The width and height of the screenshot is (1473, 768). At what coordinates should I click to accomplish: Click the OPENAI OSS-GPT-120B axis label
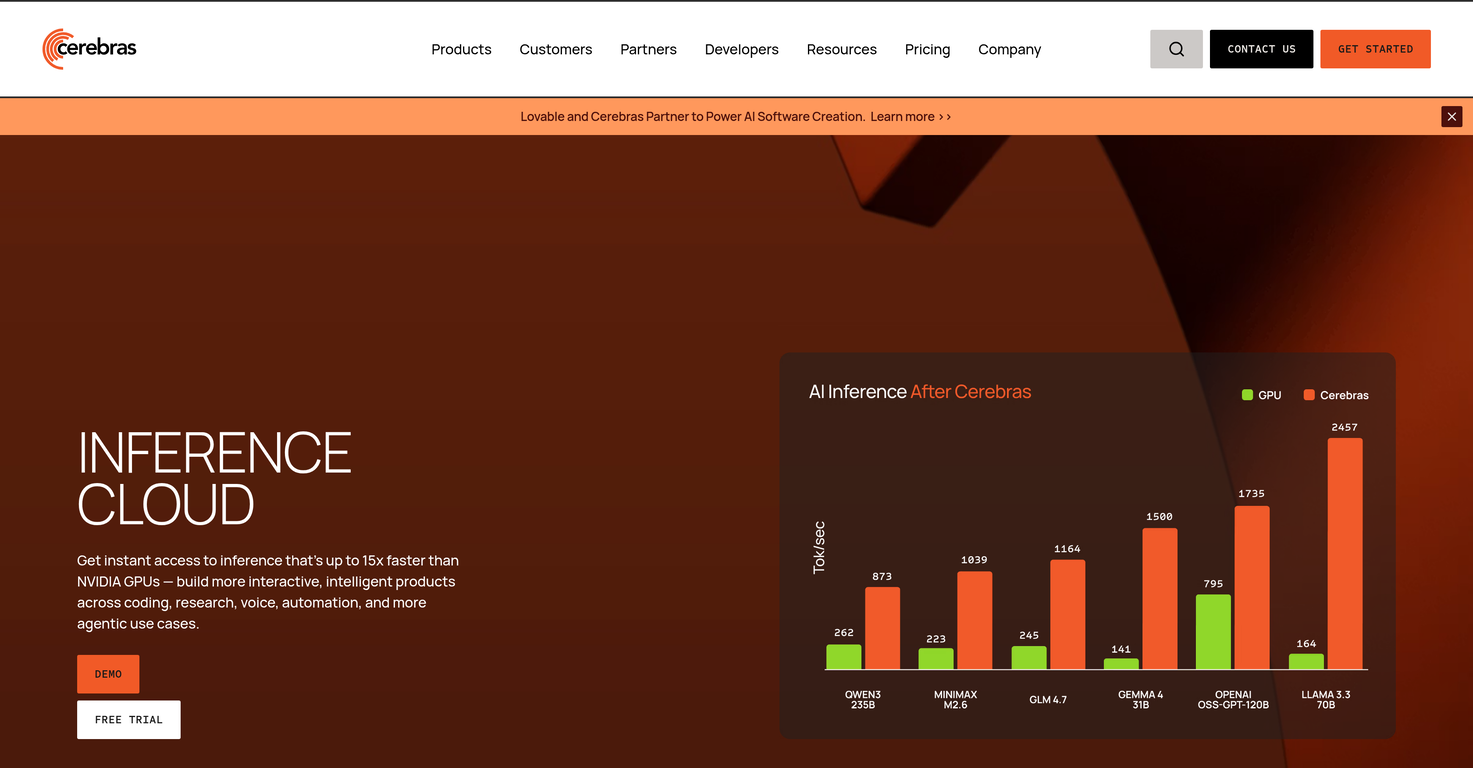[x=1233, y=700]
